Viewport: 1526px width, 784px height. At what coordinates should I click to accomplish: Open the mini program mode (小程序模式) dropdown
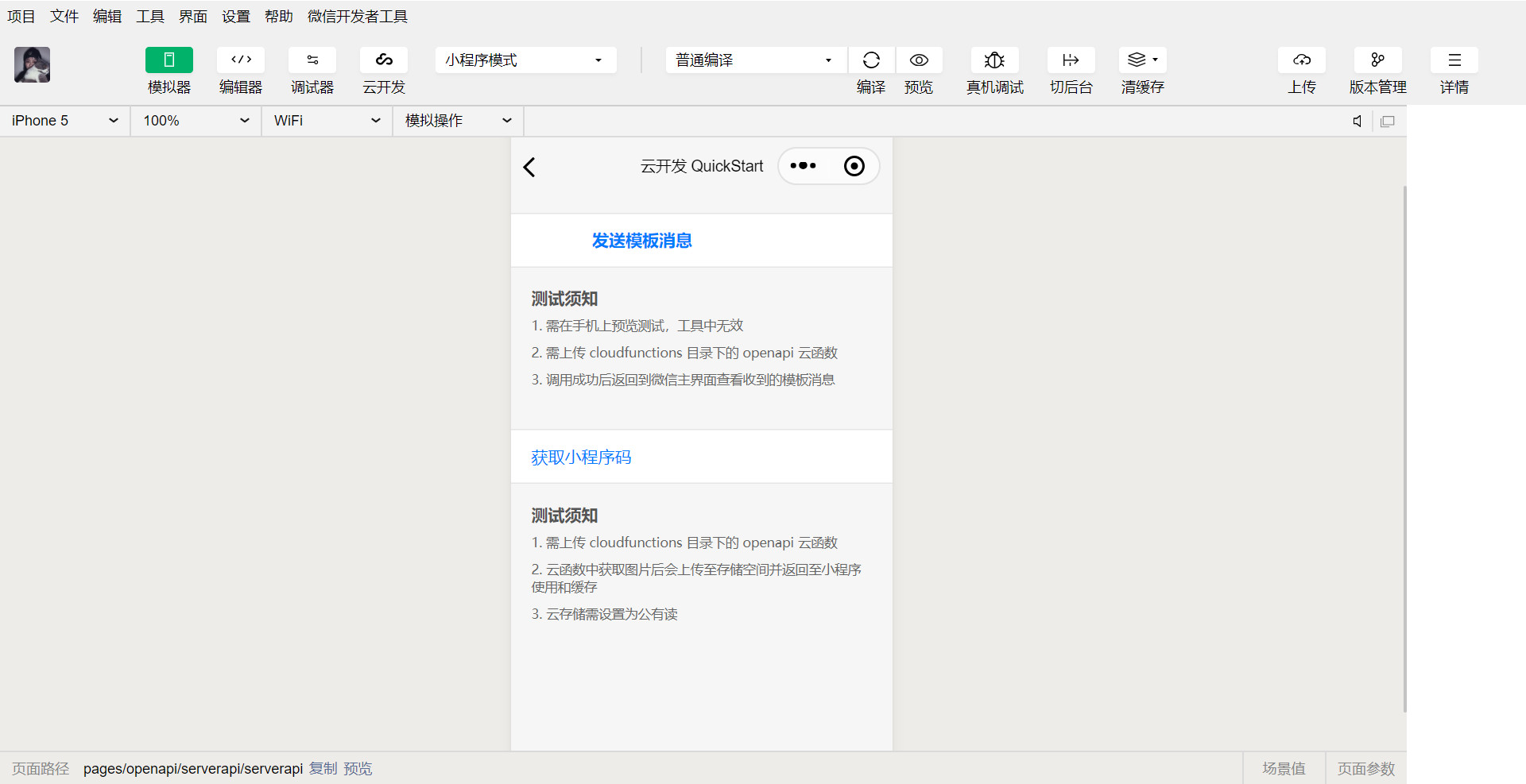pos(526,60)
